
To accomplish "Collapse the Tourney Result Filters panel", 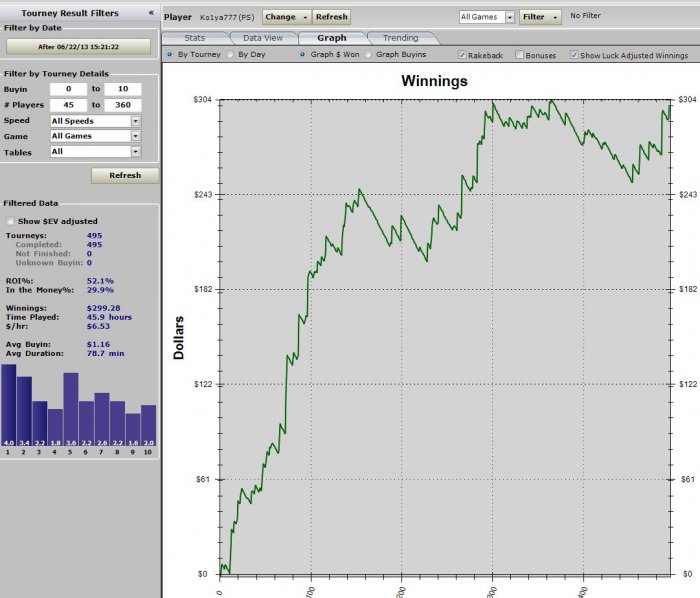I will point(151,13).
